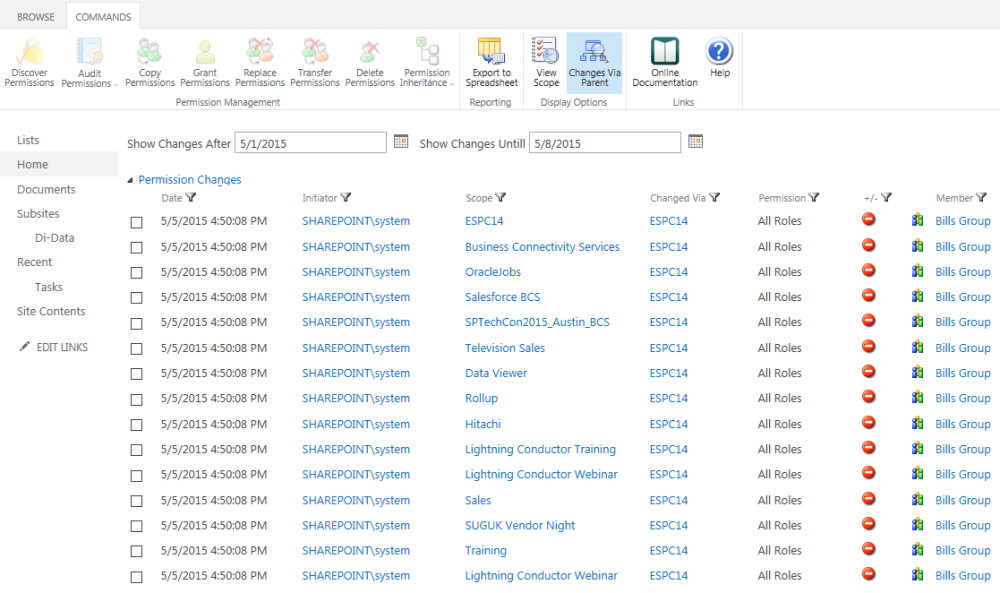Click the EDIT LINKS pencil icon
This screenshot has width=1000, height=593.
24,346
